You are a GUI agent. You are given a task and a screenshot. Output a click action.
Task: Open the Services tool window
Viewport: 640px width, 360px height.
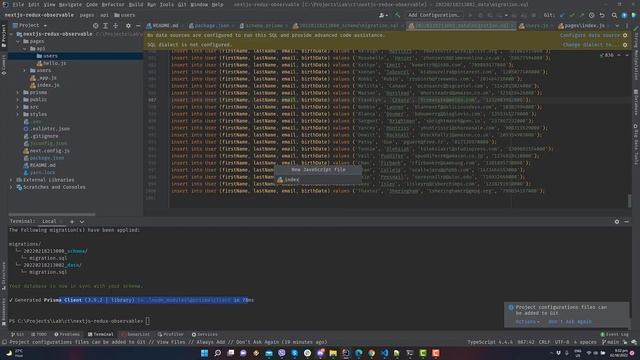click(204, 334)
